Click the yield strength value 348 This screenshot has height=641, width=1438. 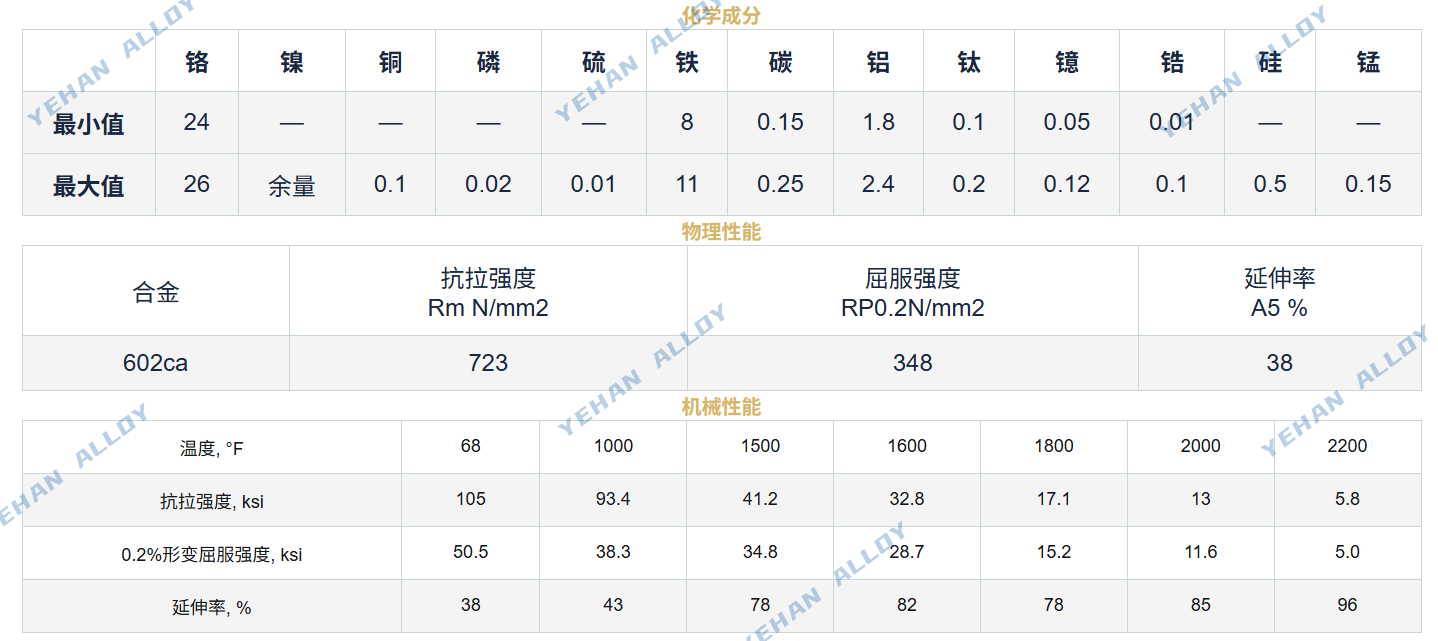click(913, 363)
